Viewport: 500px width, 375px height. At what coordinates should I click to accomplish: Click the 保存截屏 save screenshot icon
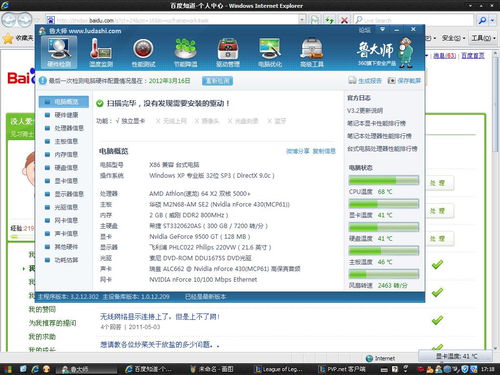pos(391,80)
